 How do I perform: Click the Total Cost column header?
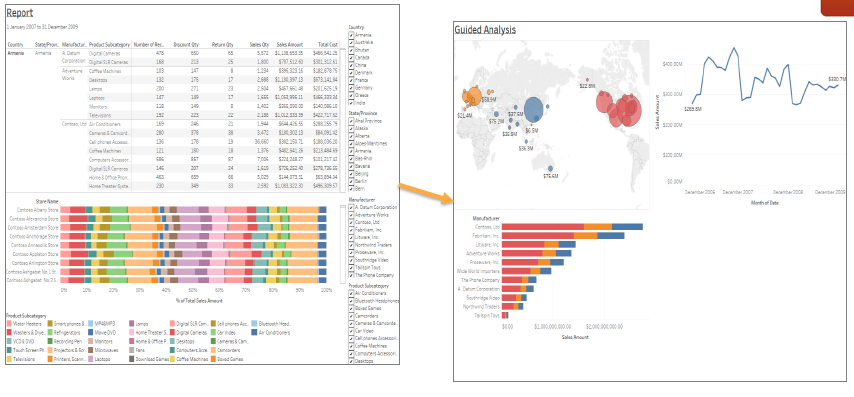coord(328,45)
